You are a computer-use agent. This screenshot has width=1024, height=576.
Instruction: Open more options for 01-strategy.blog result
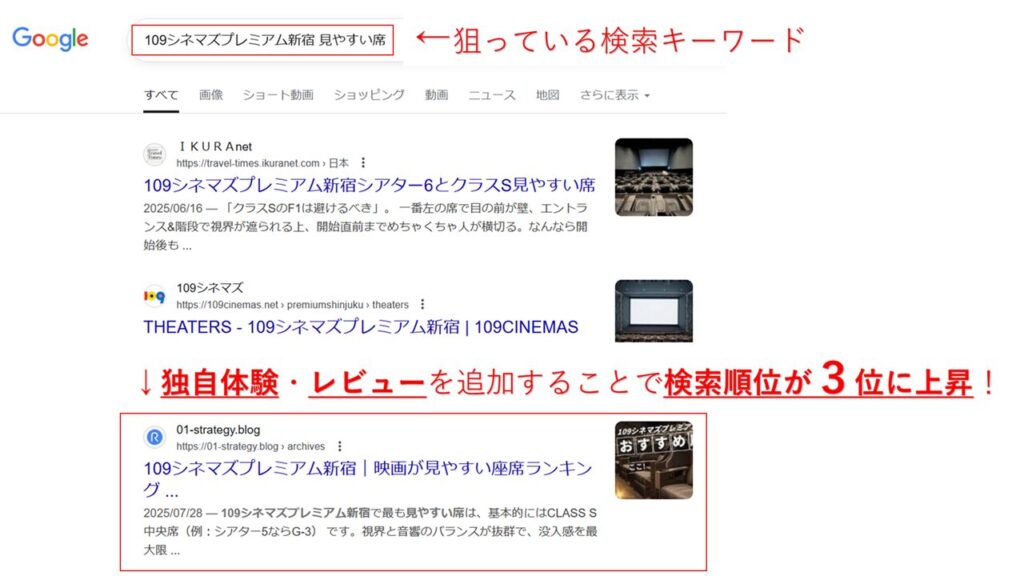pyautogui.click(x=340, y=446)
